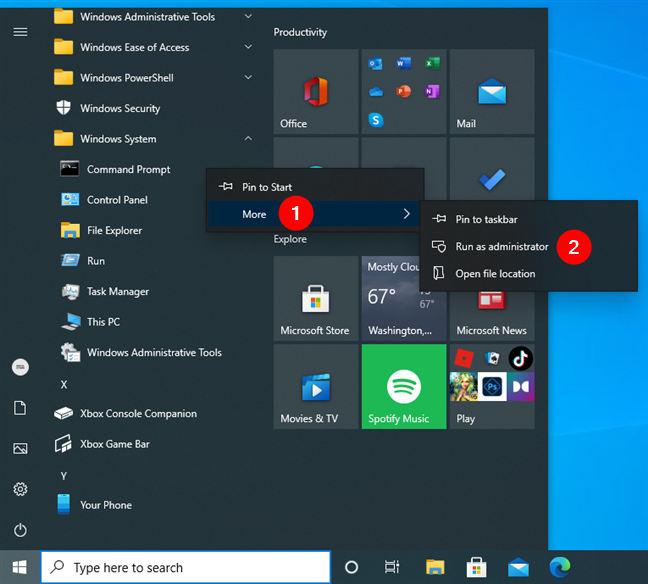Open Task View on taskbar
Image resolution: width=648 pixels, height=584 pixels.
click(x=392, y=567)
